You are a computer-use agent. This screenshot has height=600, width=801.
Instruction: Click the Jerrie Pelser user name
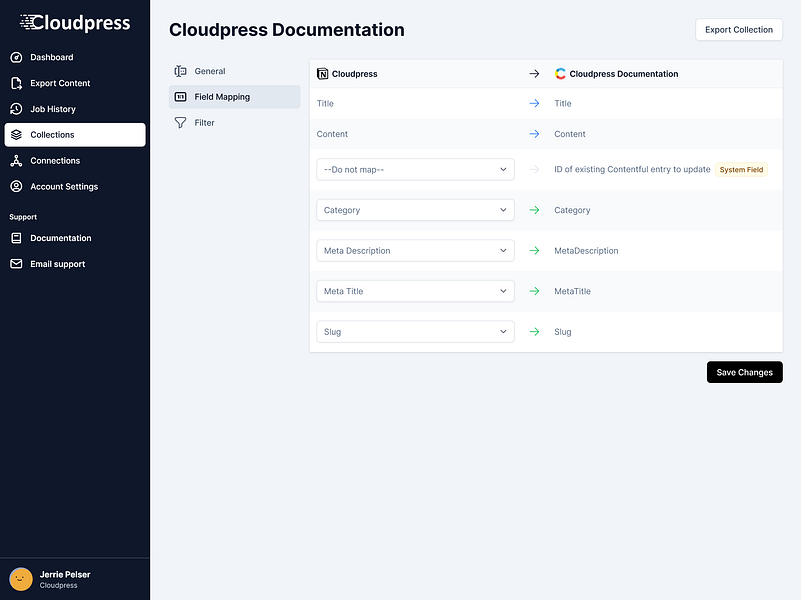(x=65, y=574)
